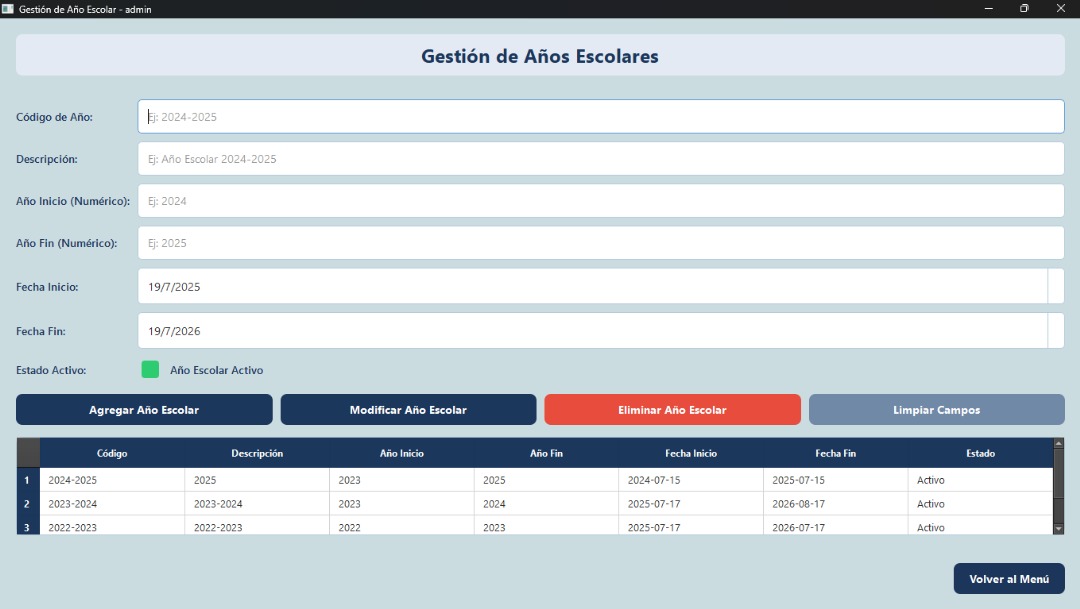Select the 2023-2024 code cell

112,504
